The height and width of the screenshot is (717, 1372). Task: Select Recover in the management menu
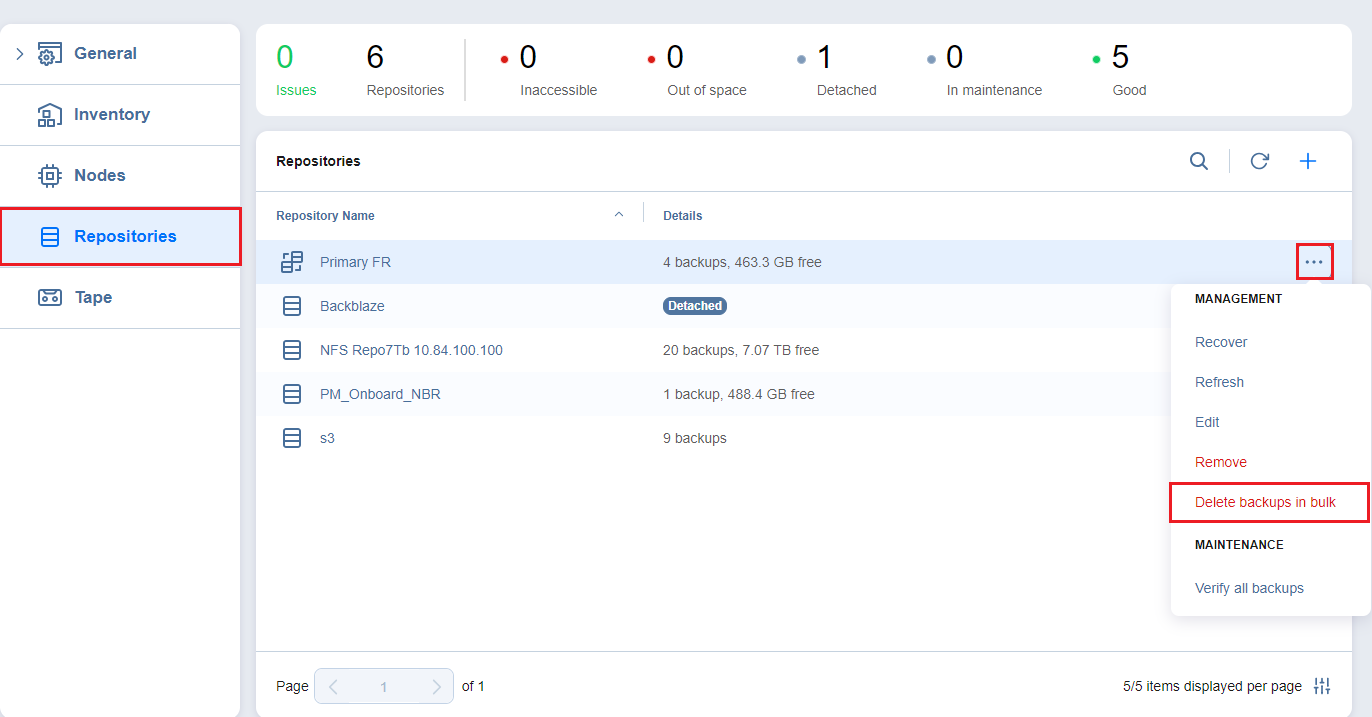click(1221, 342)
